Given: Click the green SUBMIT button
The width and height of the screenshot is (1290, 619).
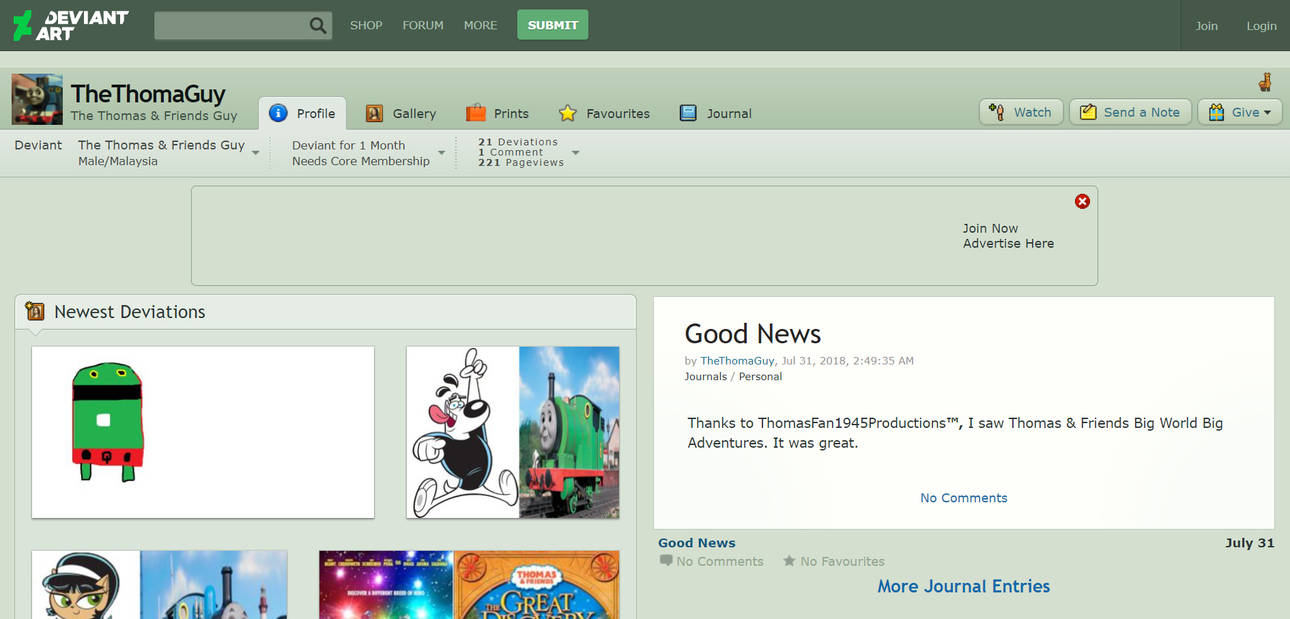Looking at the screenshot, I should 552,25.
